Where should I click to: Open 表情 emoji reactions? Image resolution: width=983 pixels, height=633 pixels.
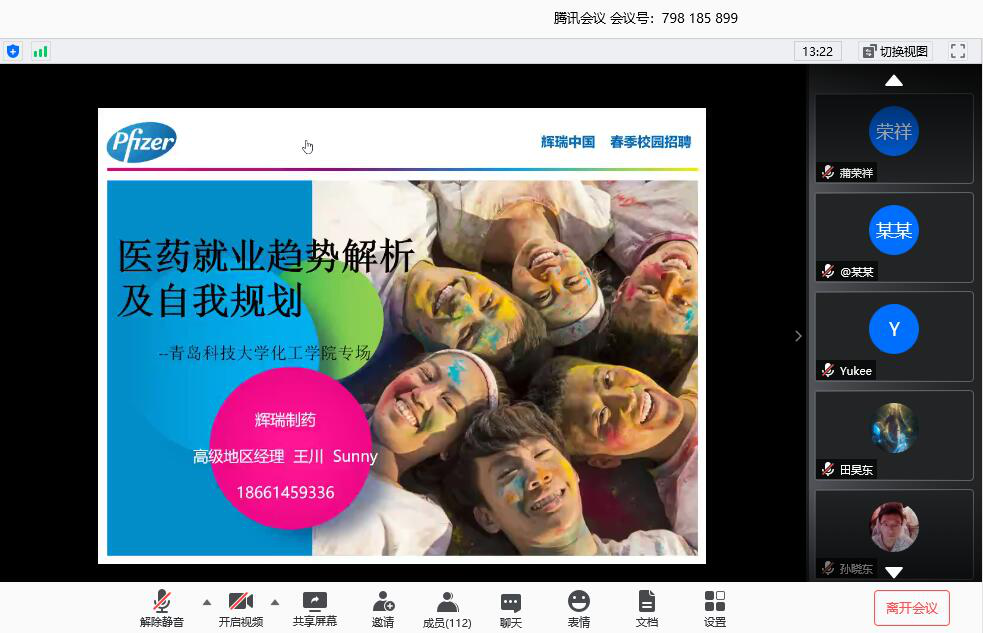579,609
